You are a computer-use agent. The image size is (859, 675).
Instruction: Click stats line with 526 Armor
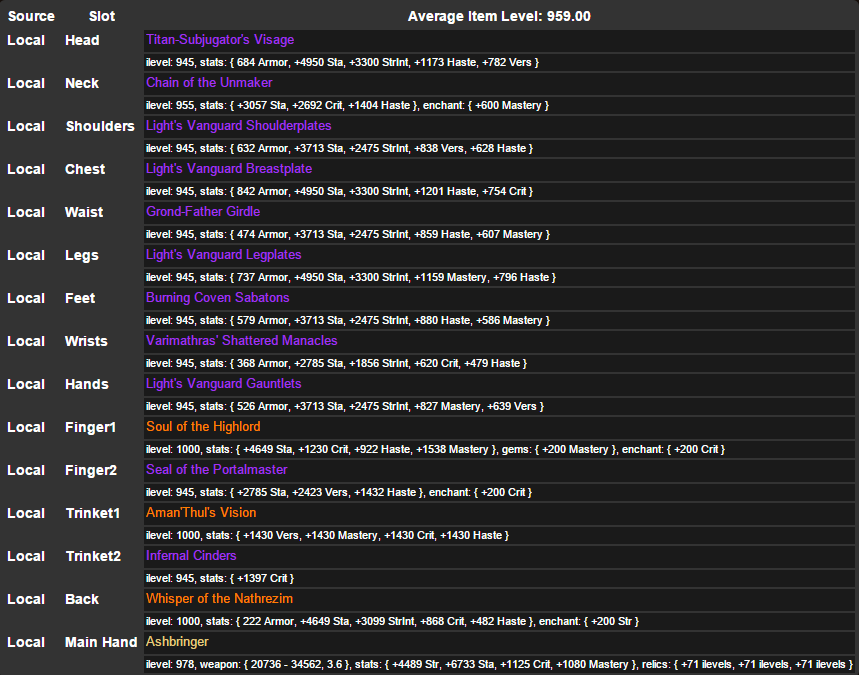(x=345, y=407)
